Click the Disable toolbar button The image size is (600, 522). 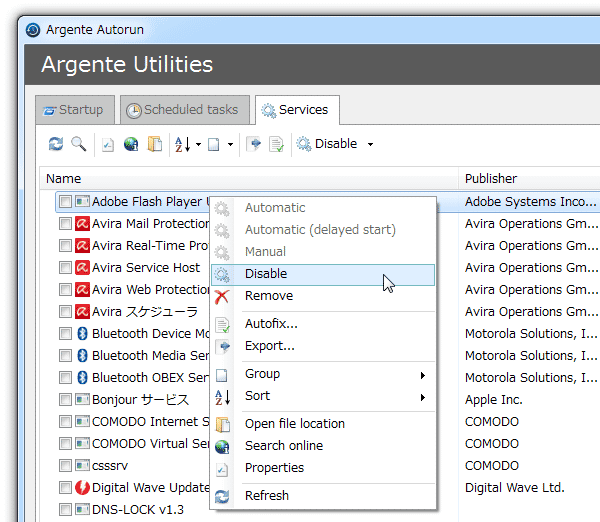click(327, 144)
